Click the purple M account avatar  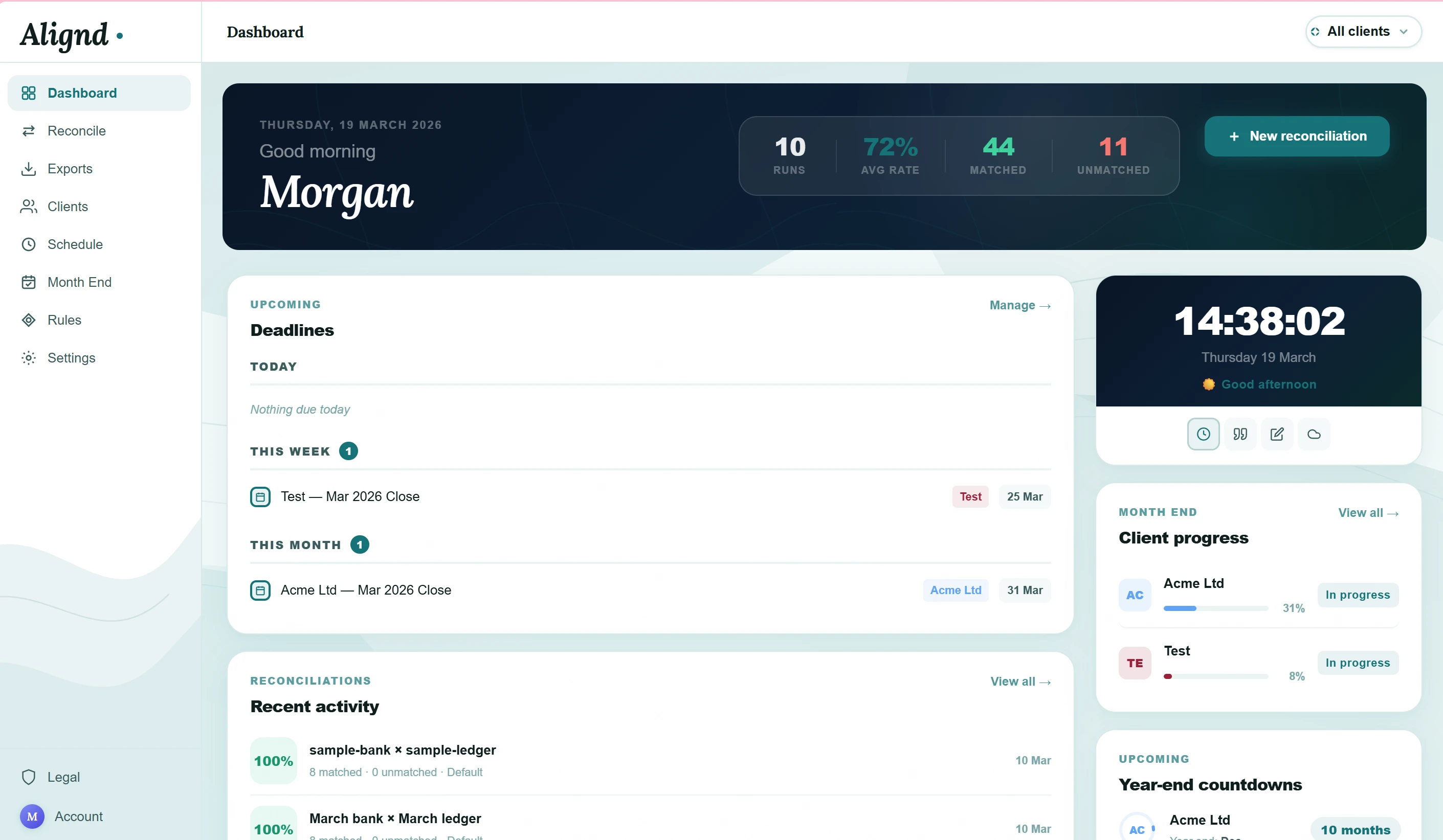(32, 816)
